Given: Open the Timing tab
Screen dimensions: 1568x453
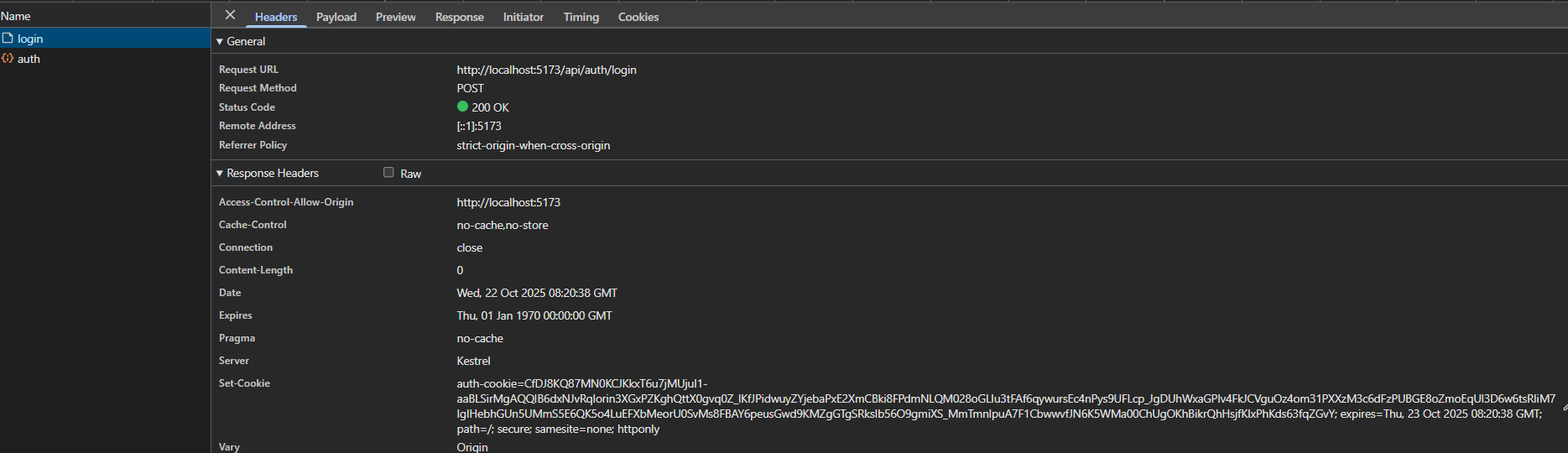Looking at the screenshot, I should (581, 17).
